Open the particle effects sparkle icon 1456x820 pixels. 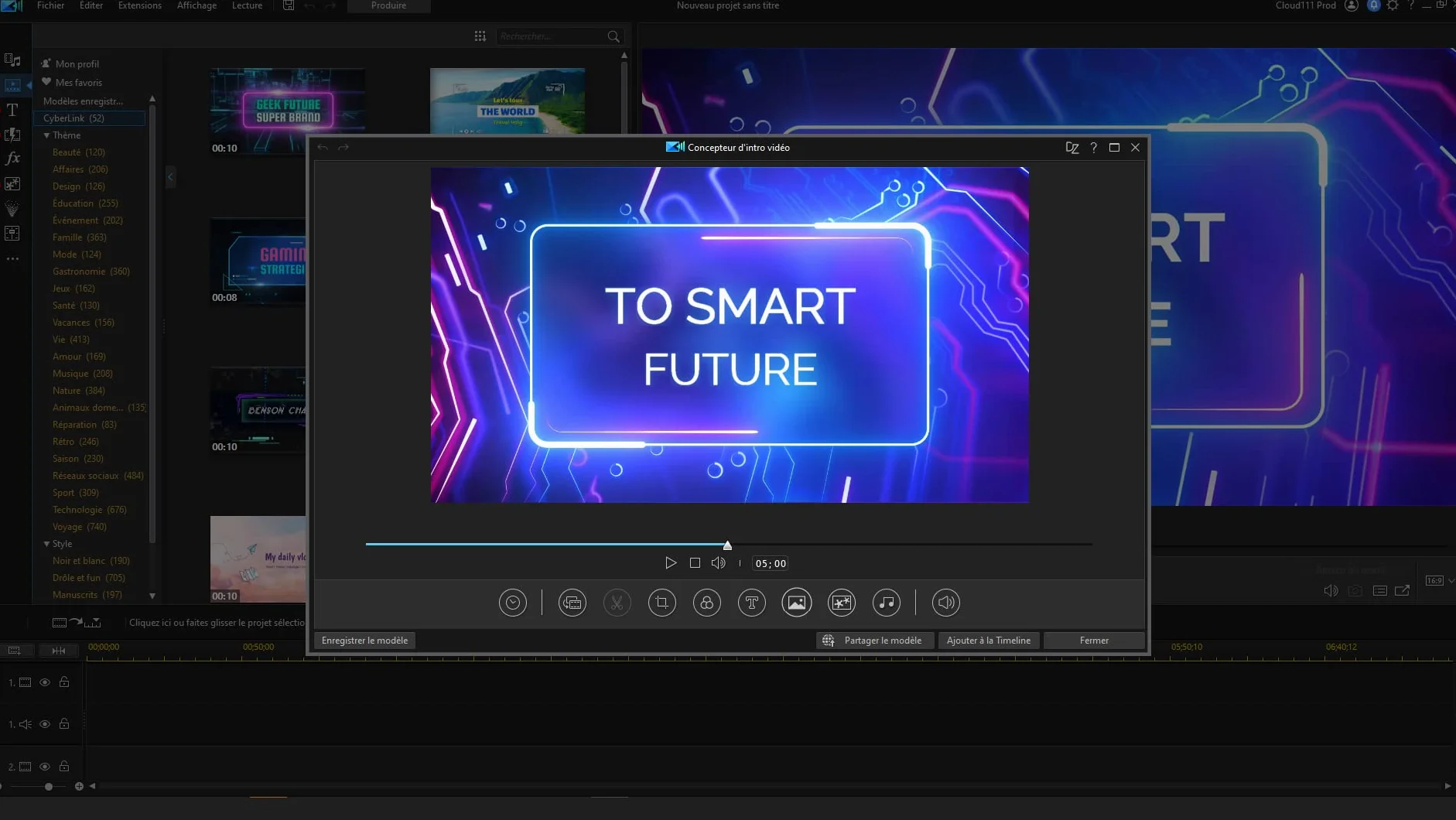pyautogui.click(x=841, y=603)
